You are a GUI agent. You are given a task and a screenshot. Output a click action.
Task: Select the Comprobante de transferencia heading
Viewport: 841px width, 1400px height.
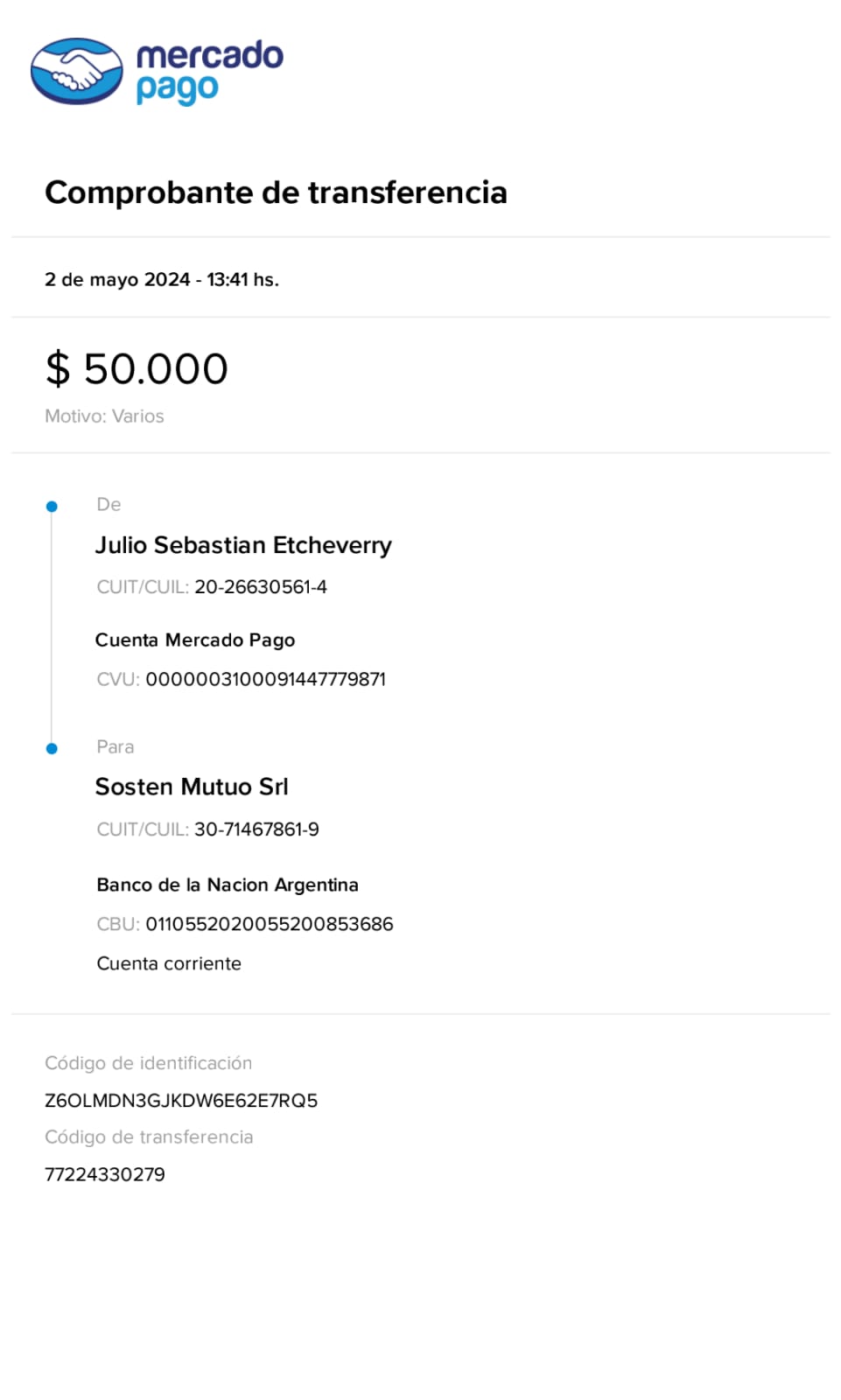tap(276, 192)
